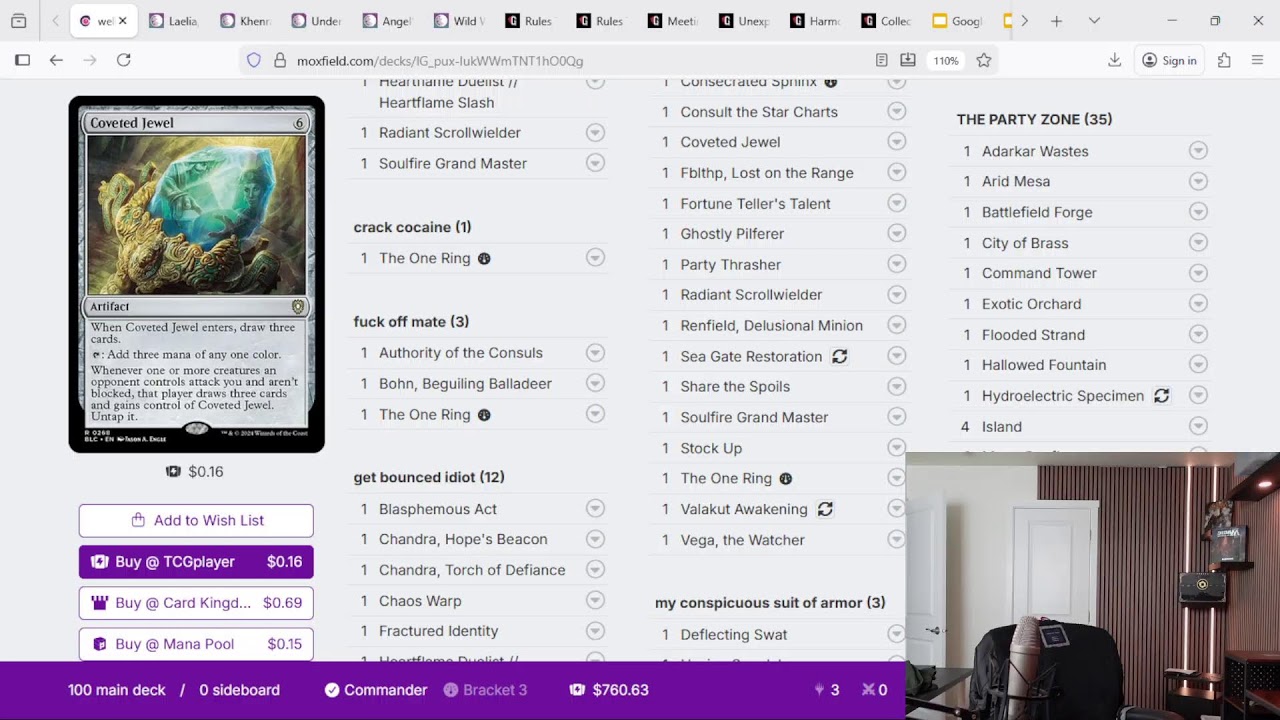The height and width of the screenshot is (720, 1280).
Task: Show tracking protection shield info
Action: [254, 60]
